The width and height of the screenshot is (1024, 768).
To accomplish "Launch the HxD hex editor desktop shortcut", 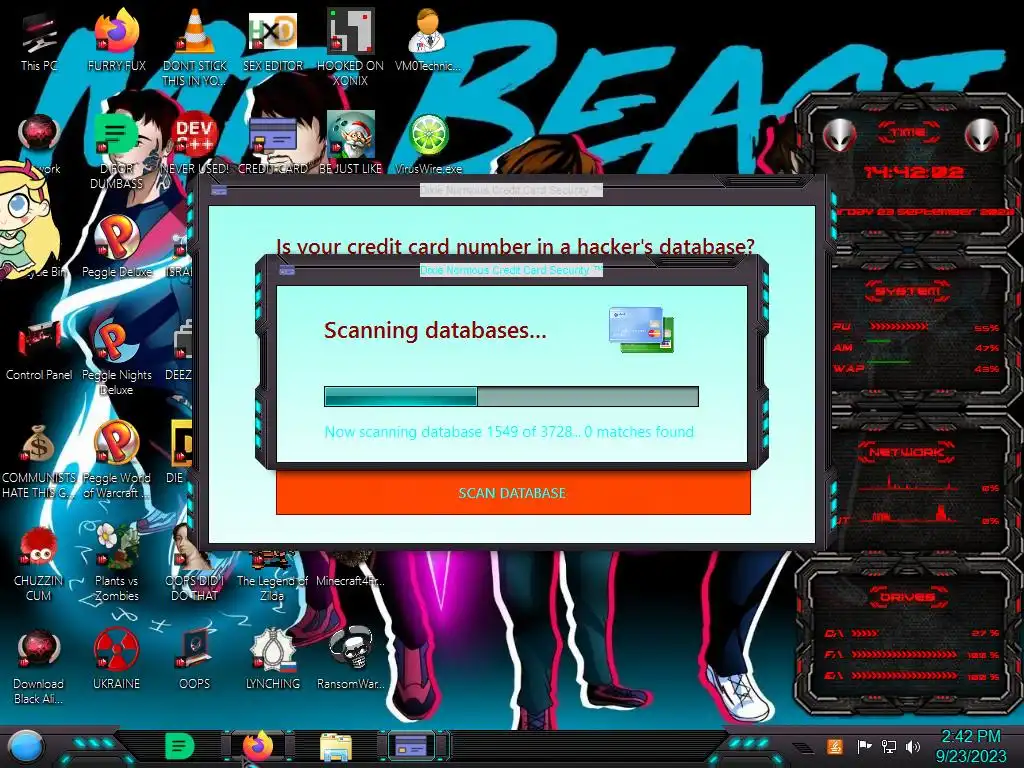I will pyautogui.click(x=272, y=40).
